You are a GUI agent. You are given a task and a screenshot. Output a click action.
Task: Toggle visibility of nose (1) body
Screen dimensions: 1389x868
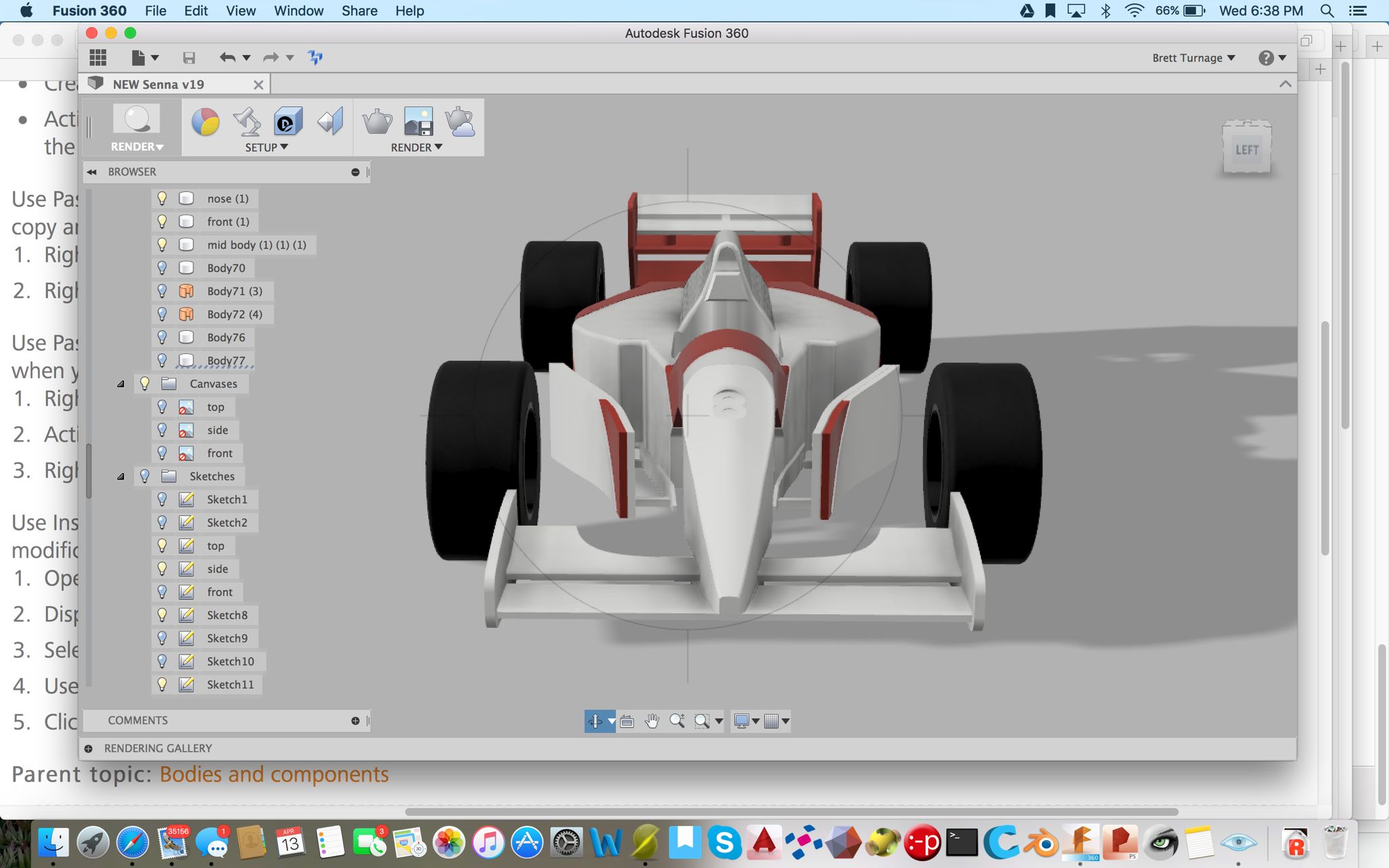162,198
